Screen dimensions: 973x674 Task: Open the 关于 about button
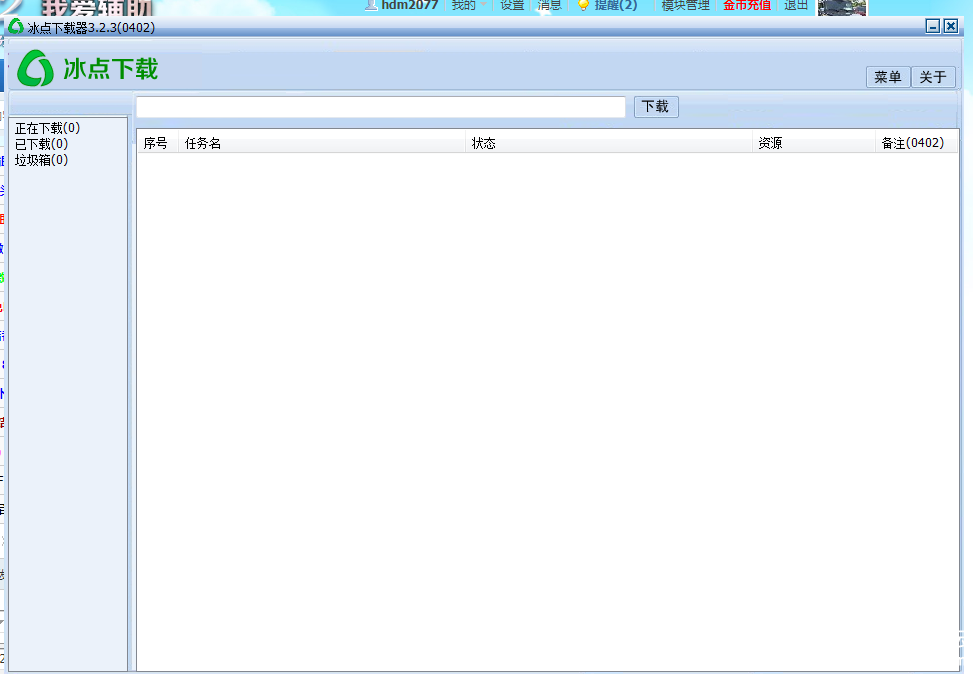point(933,77)
